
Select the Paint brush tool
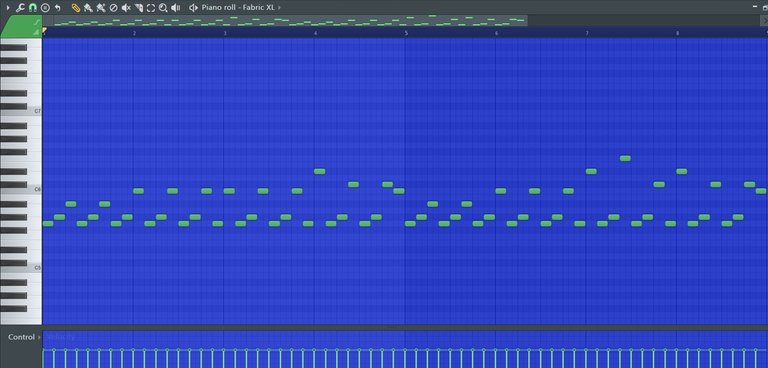(x=88, y=8)
